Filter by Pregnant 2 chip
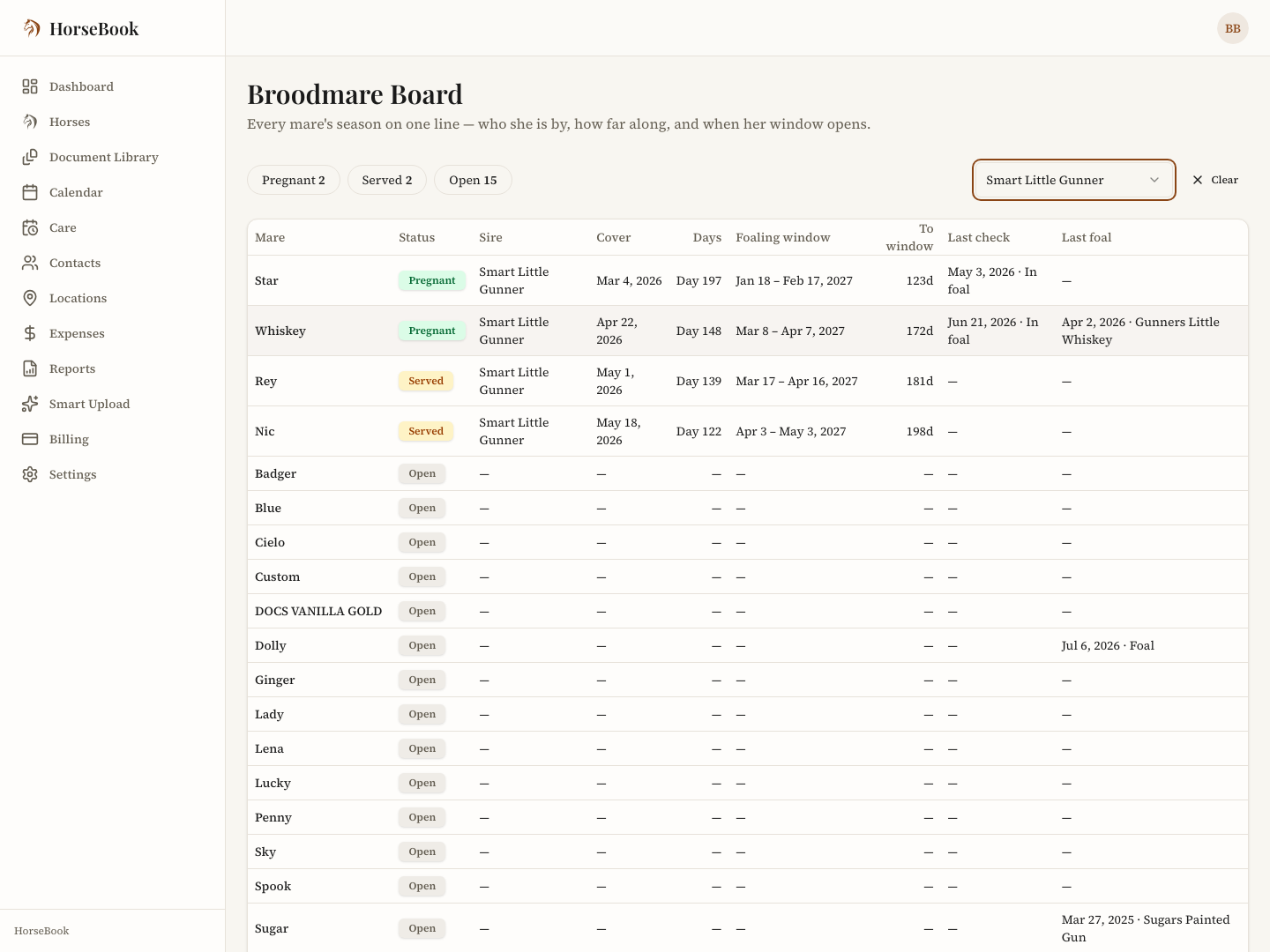 (294, 180)
